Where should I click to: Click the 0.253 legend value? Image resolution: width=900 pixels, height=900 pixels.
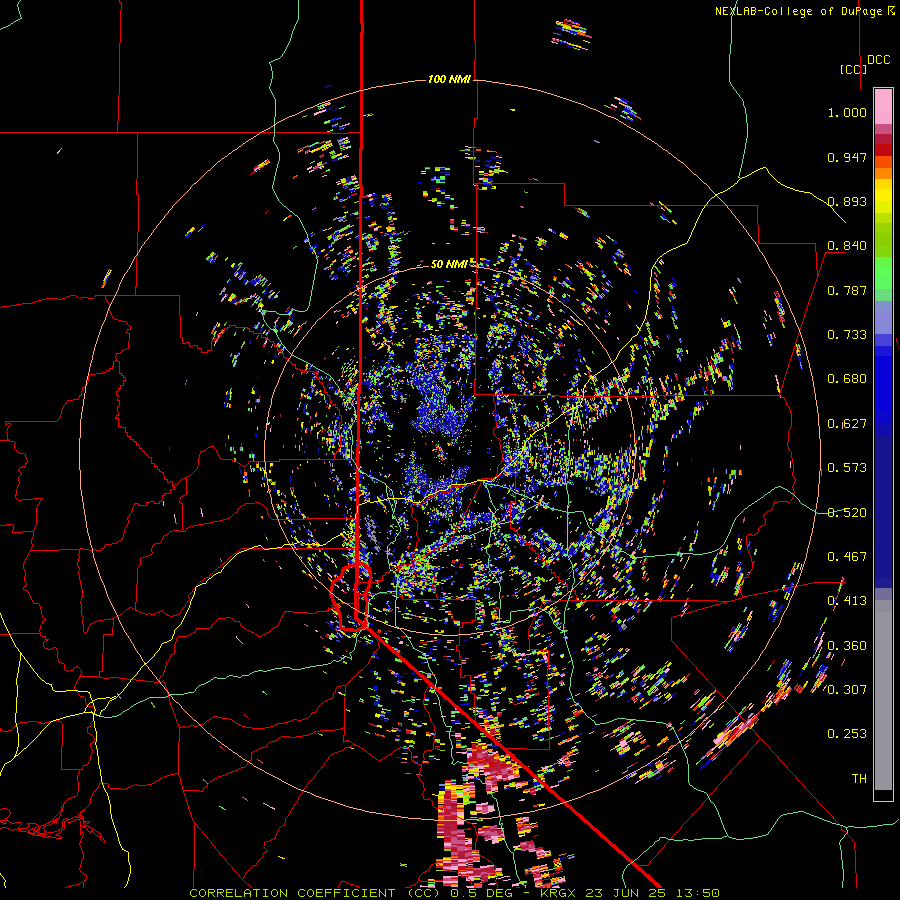pyautogui.click(x=847, y=734)
